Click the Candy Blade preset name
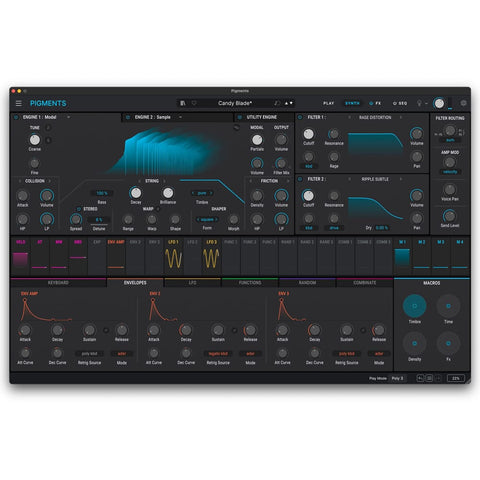The height and width of the screenshot is (480, 480). [235, 103]
